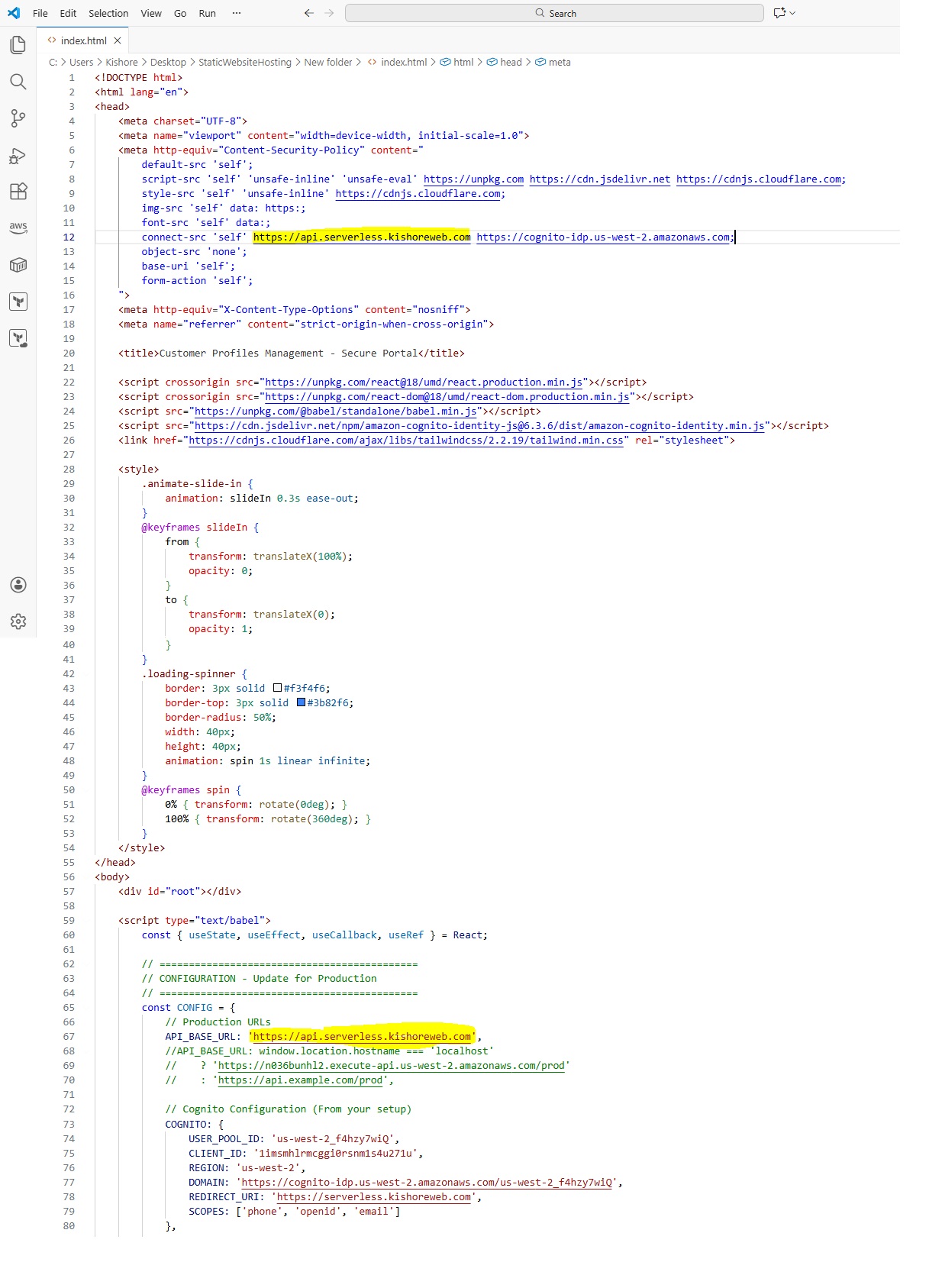Click the Search command center box

[x=554, y=13]
